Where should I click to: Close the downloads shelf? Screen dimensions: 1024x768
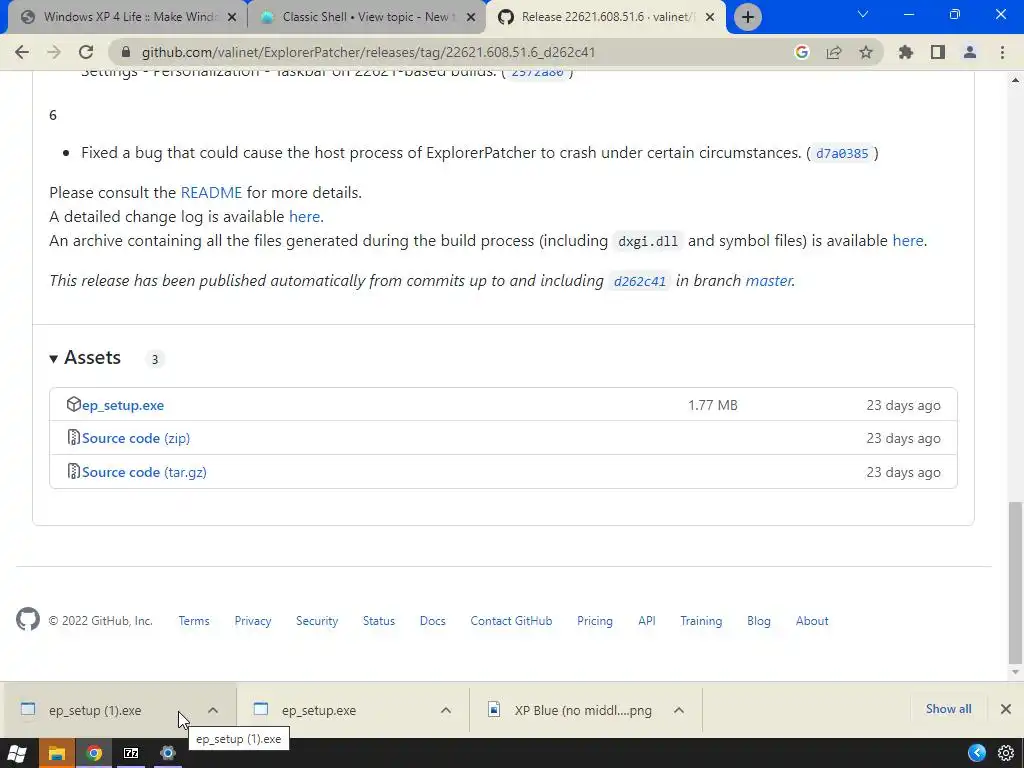(x=1006, y=709)
